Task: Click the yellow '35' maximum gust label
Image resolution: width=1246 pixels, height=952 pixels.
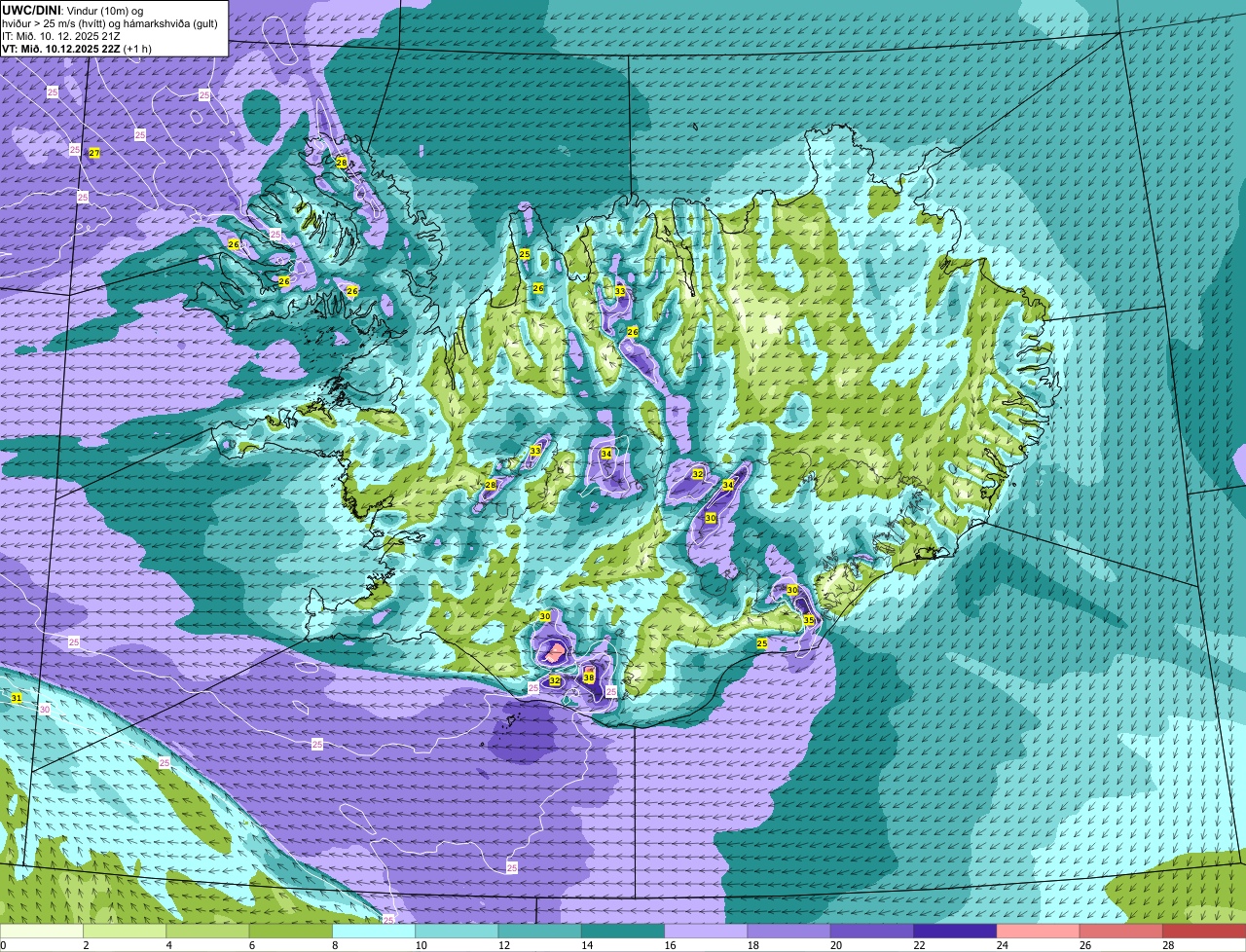Action: (809, 620)
